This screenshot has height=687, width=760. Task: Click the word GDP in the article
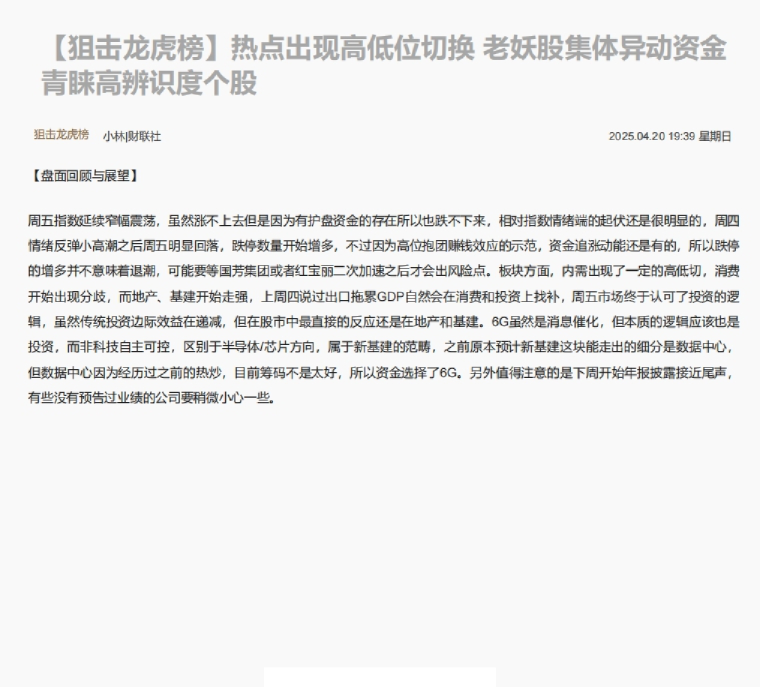point(392,296)
